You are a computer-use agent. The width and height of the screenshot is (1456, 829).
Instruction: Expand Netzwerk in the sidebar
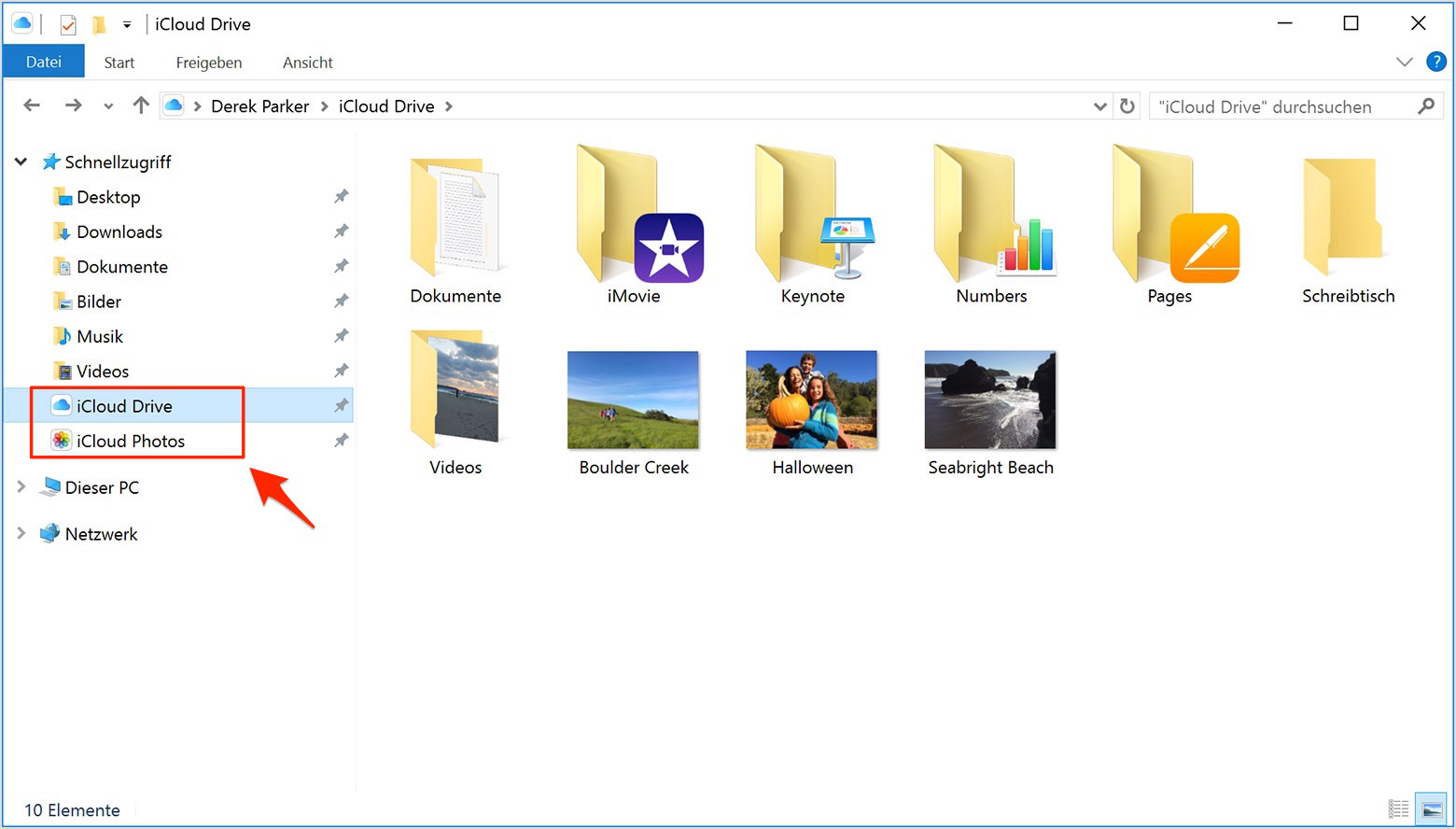tap(21, 533)
